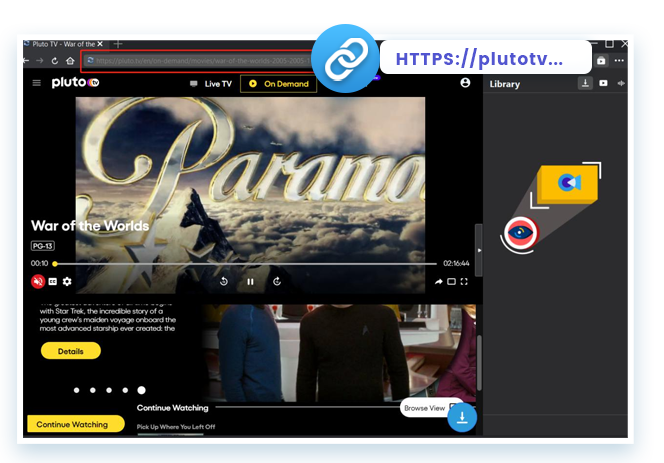Open the video store icon beside the address bar
The width and height of the screenshot is (664, 463).
[x=601, y=61]
